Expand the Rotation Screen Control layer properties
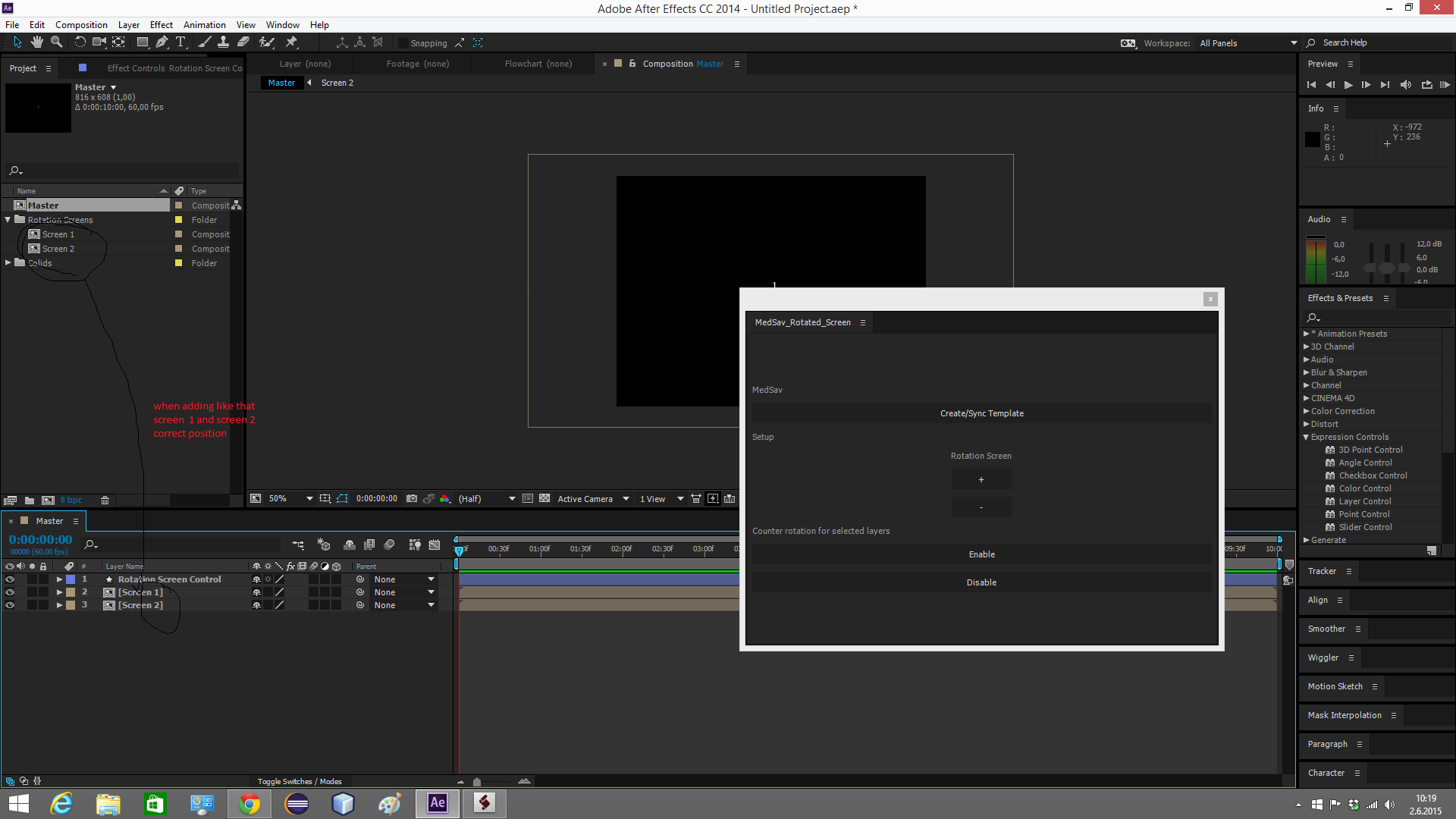Viewport: 1456px width, 819px height. 59,579
